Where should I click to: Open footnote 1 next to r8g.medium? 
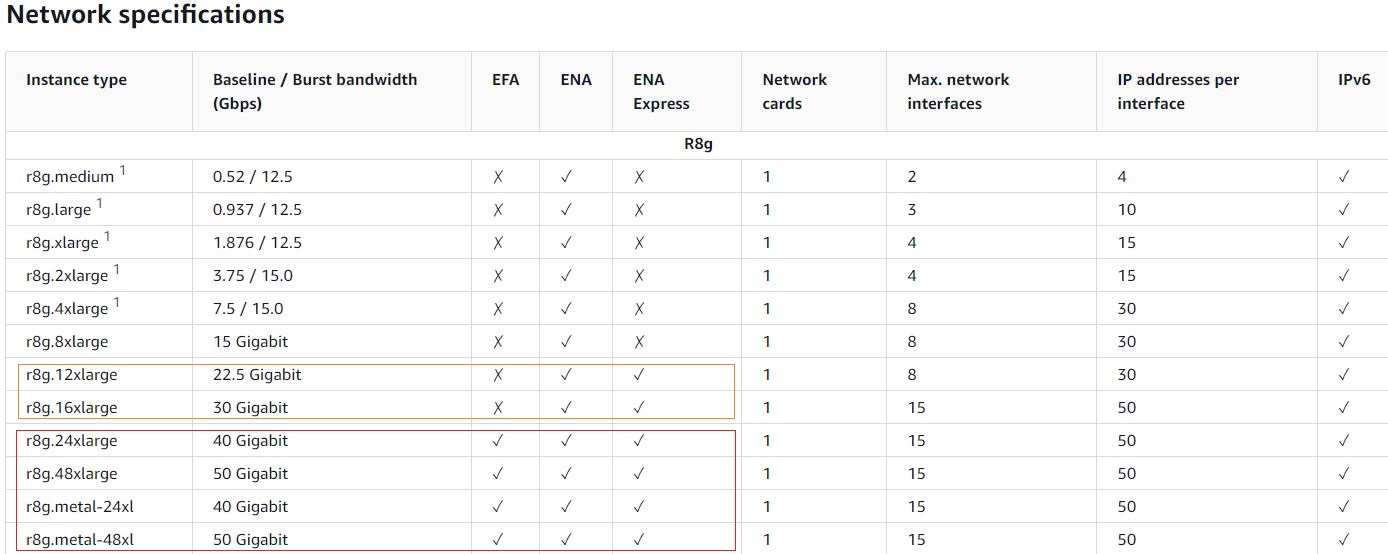(123, 171)
